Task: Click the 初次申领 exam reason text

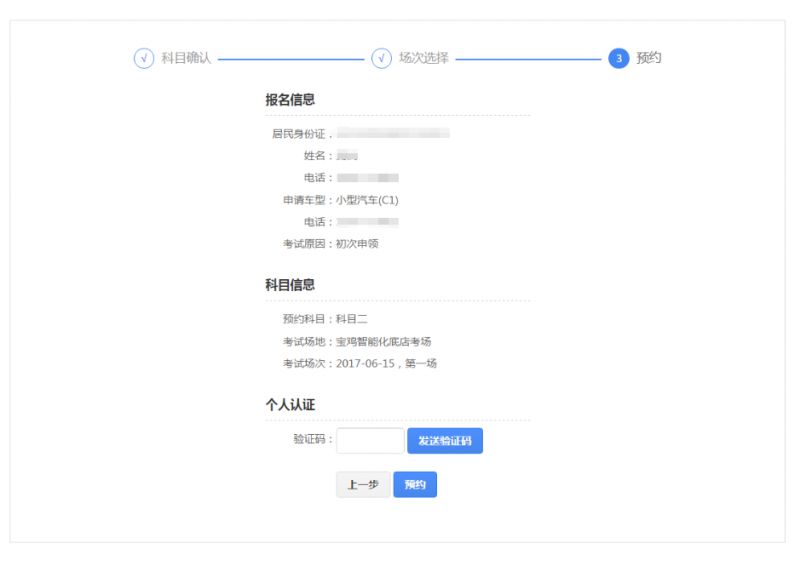Action: pyautogui.click(x=357, y=243)
